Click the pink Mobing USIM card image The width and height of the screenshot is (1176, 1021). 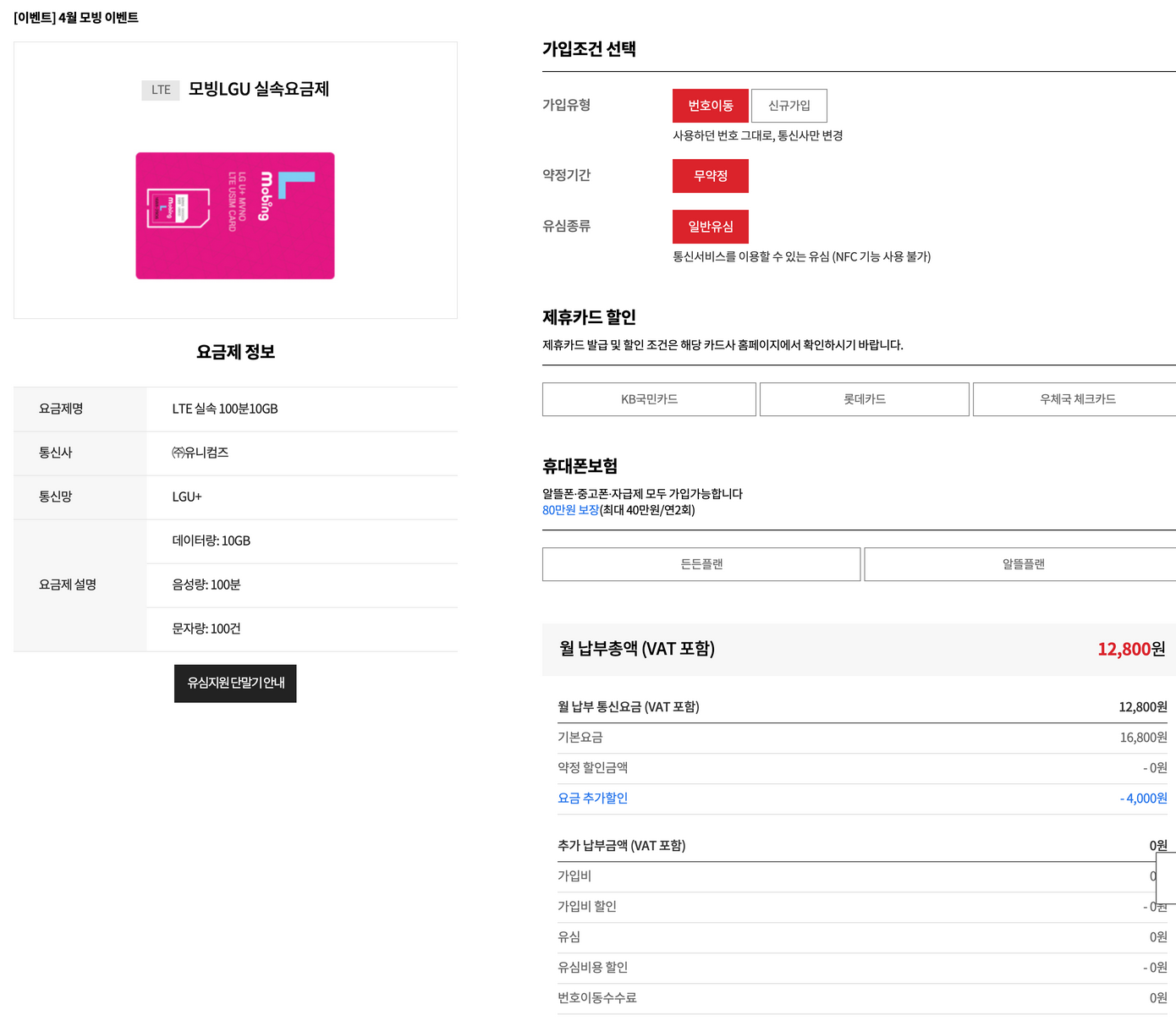pyautogui.click(x=235, y=216)
